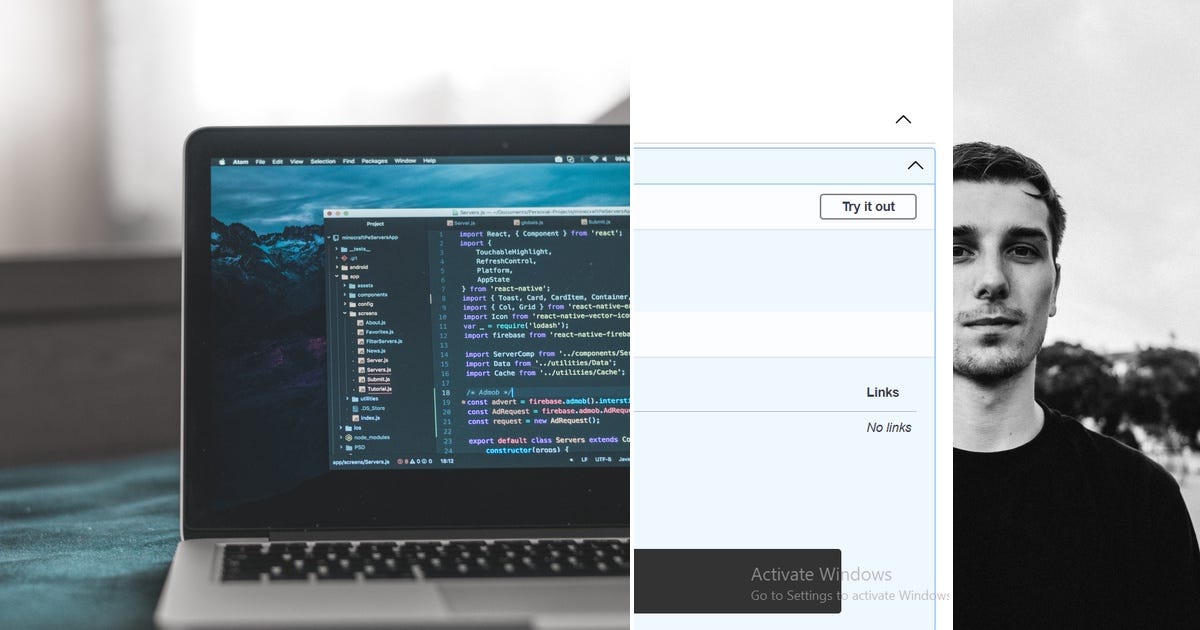This screenshot has width=1200, height=630.
Task: Click the Try it out button
Action: pyautogui.click(x=868, y=207)
